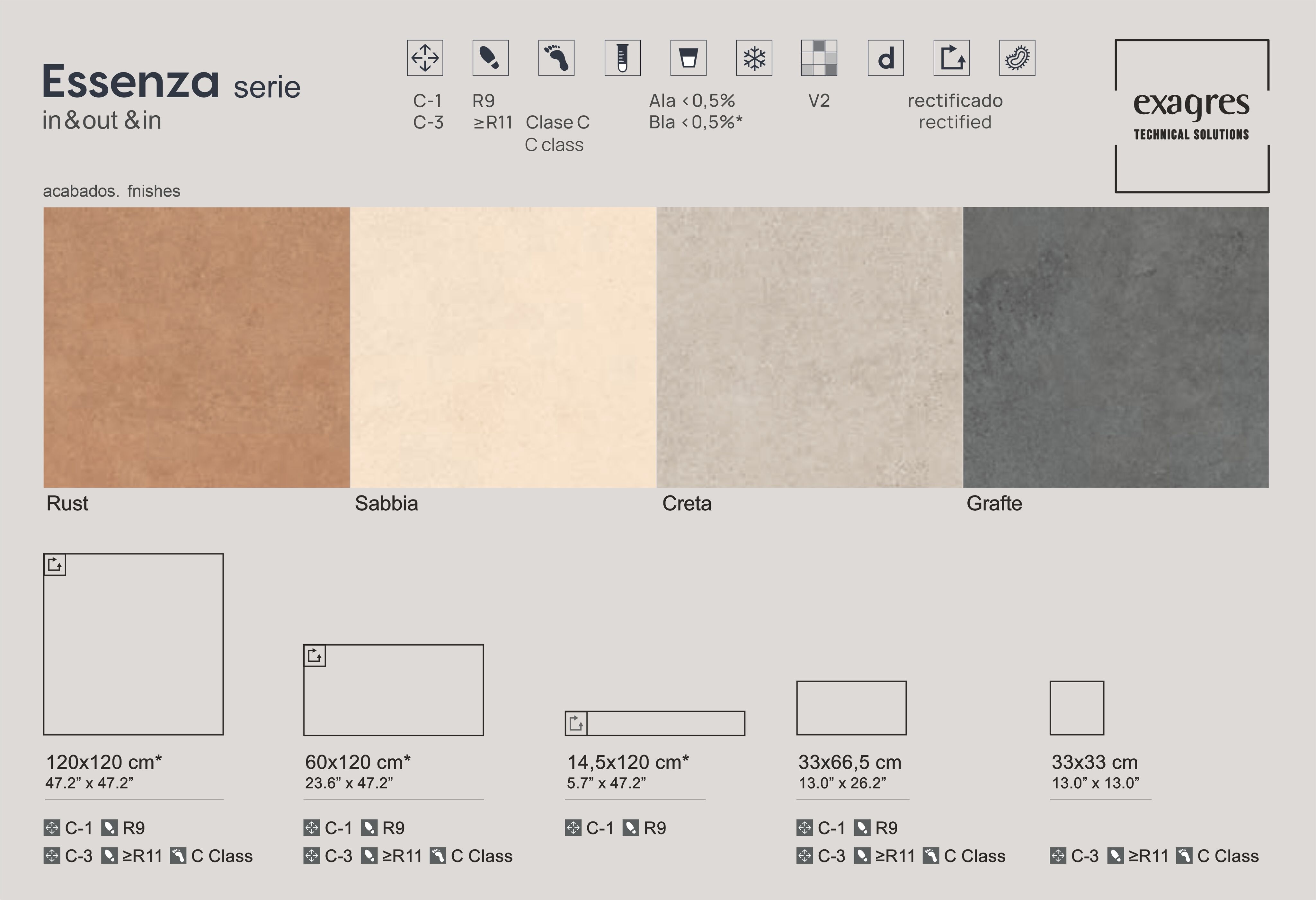The width and height of the screenshot is (1316, 900).
Task: Click the rectificado arrow icon at top
Action: (951, 58)
